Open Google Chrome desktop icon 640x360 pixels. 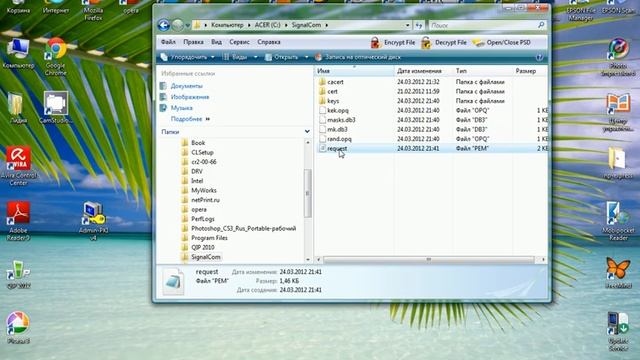[56, 56]
